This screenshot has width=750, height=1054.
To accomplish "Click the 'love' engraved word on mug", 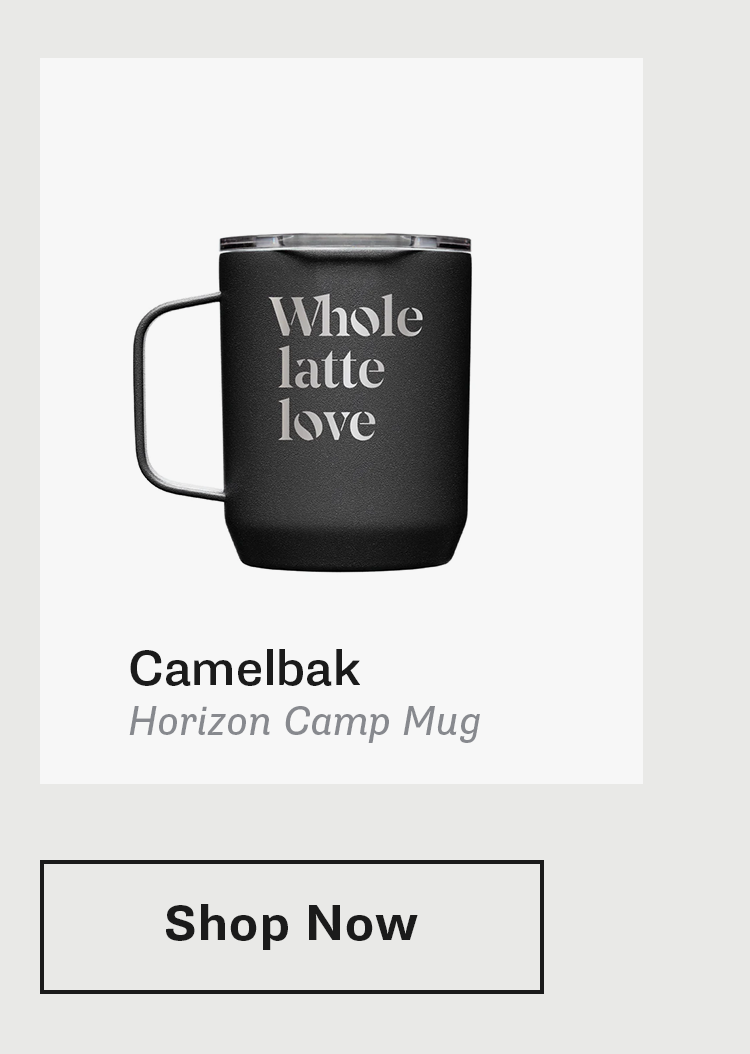I will [327, 419].
